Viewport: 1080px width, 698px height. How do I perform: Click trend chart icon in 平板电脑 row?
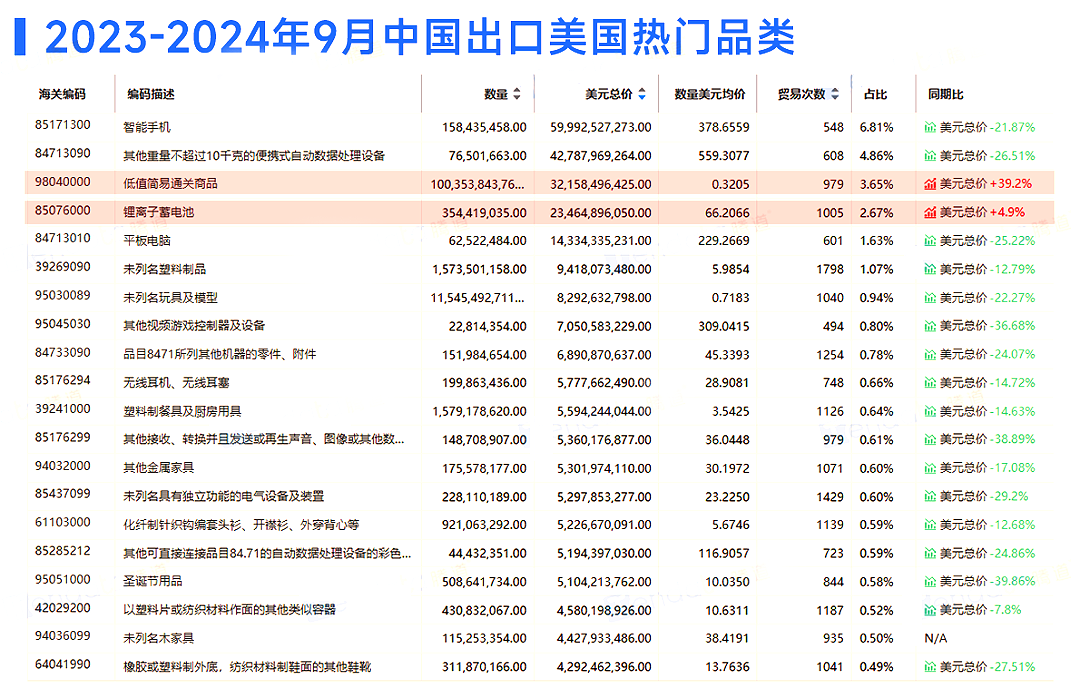[930, 240]
